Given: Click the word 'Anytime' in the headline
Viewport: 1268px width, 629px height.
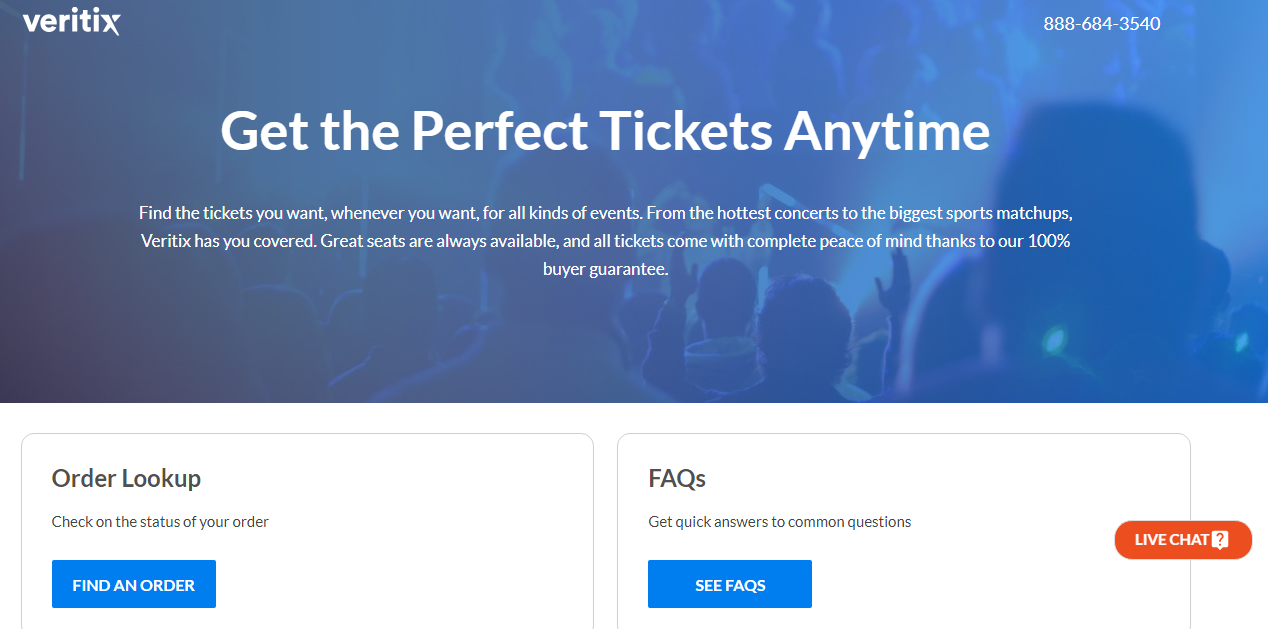Looking at the screenshot, I should (x=887, y=130).
